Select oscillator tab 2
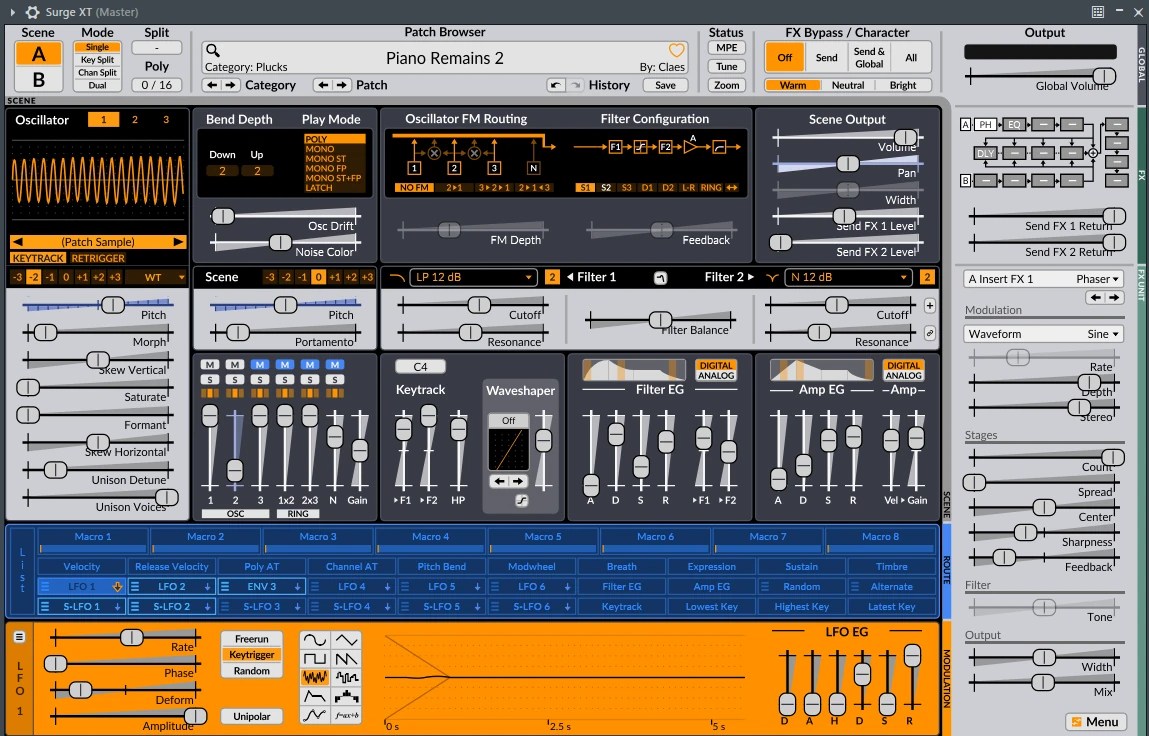 point(135,119)
